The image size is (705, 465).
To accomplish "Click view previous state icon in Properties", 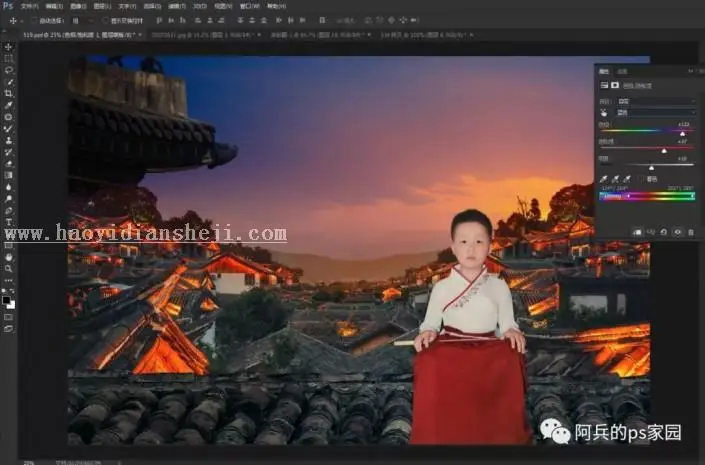I will pyautogui.click(x=651, y=232).
